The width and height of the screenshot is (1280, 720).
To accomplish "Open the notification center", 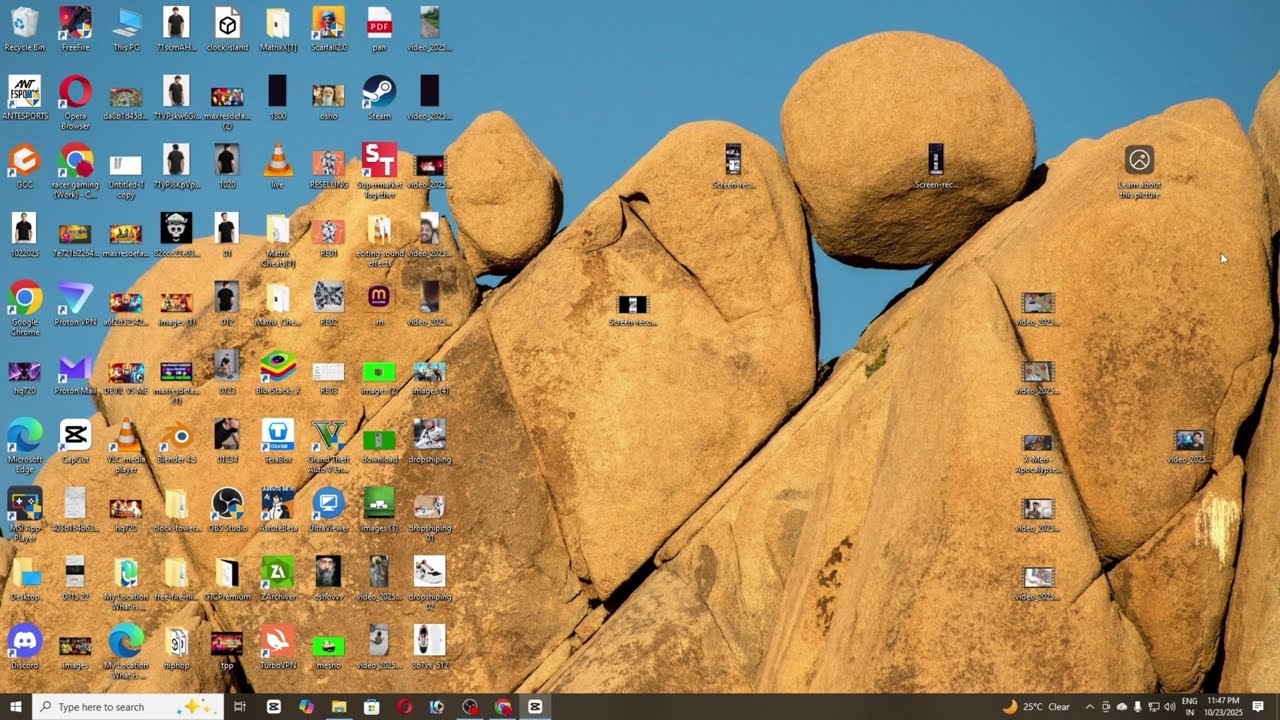I will point(1258,707).
